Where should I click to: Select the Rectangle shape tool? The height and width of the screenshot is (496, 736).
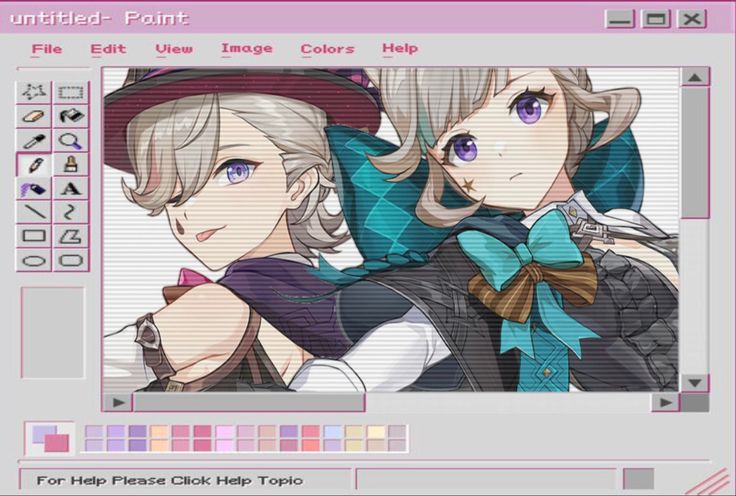35,237
